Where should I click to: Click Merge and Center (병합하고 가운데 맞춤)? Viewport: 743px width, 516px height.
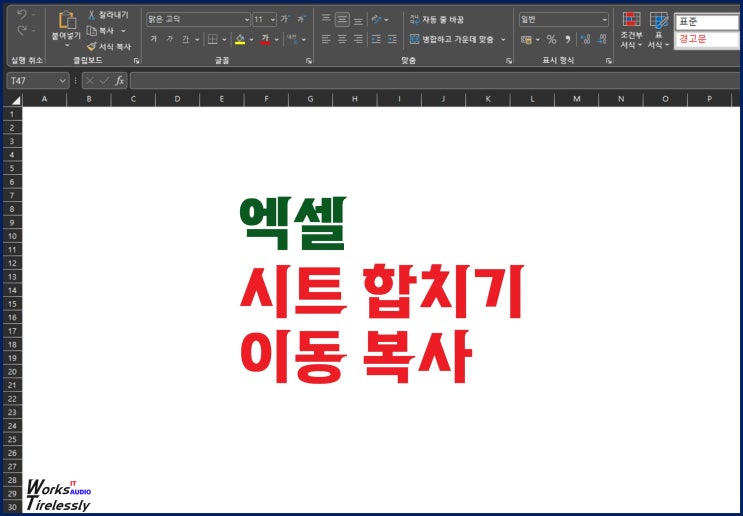[452, 39]
